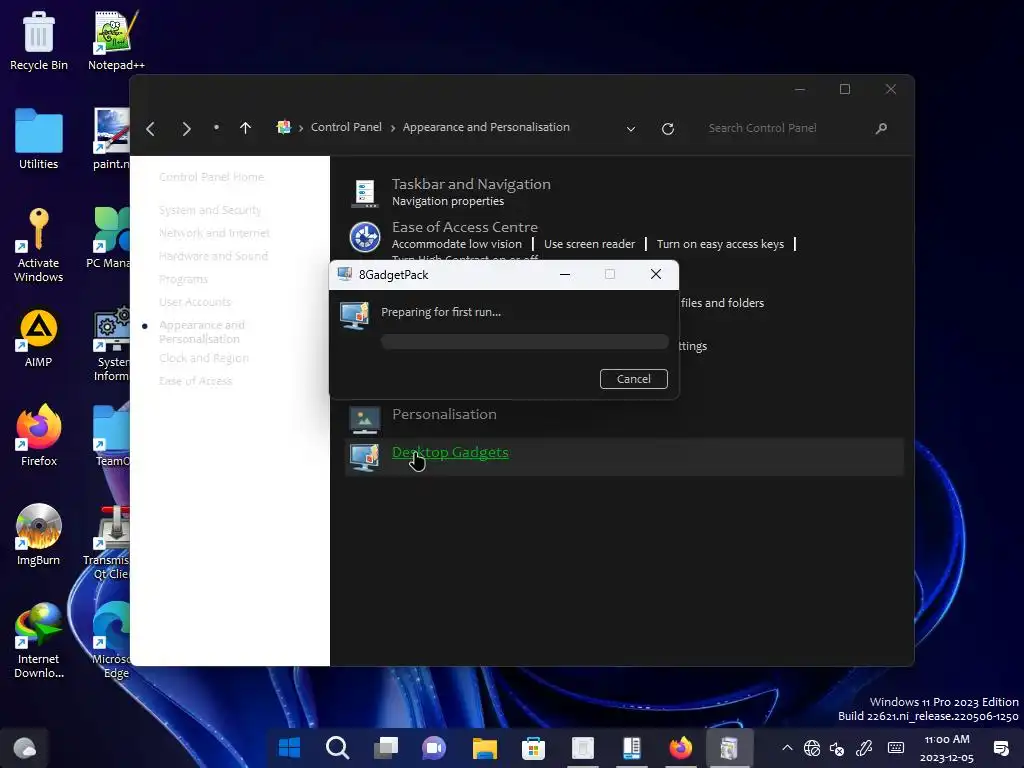Viewport: 1024px width, 768px height.
Task: Click the Control Panel address bar icon
Action: [x=283, y=127]
